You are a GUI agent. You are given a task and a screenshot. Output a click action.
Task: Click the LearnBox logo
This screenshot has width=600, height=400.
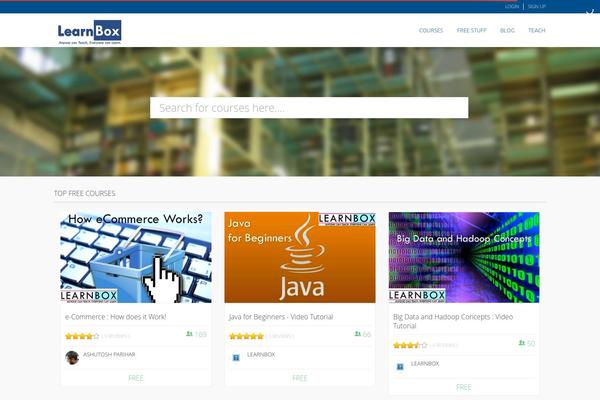pyautogui.click(x=90, y=32)
